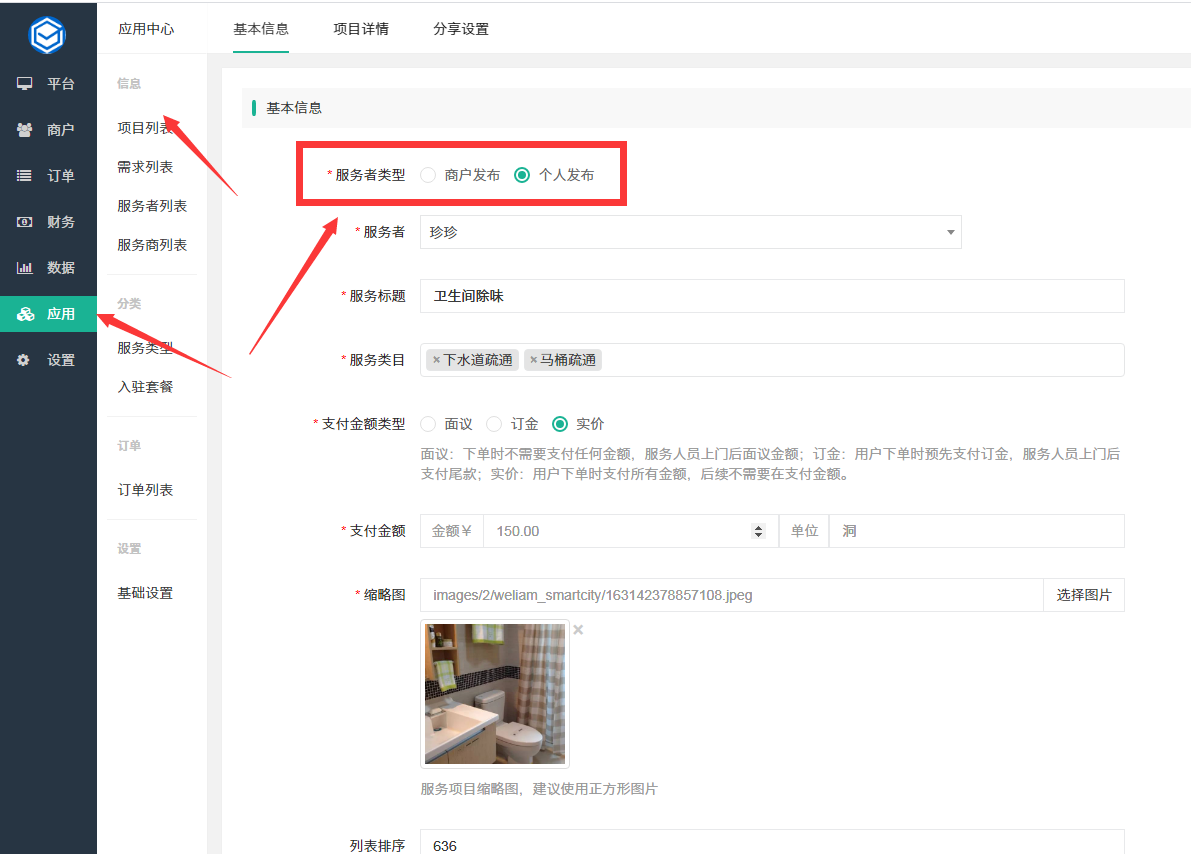Switch to the 分享设置 tab
Image resolution: width=1191 pixels, height=854 pixels.
click(x=461, y=29)
